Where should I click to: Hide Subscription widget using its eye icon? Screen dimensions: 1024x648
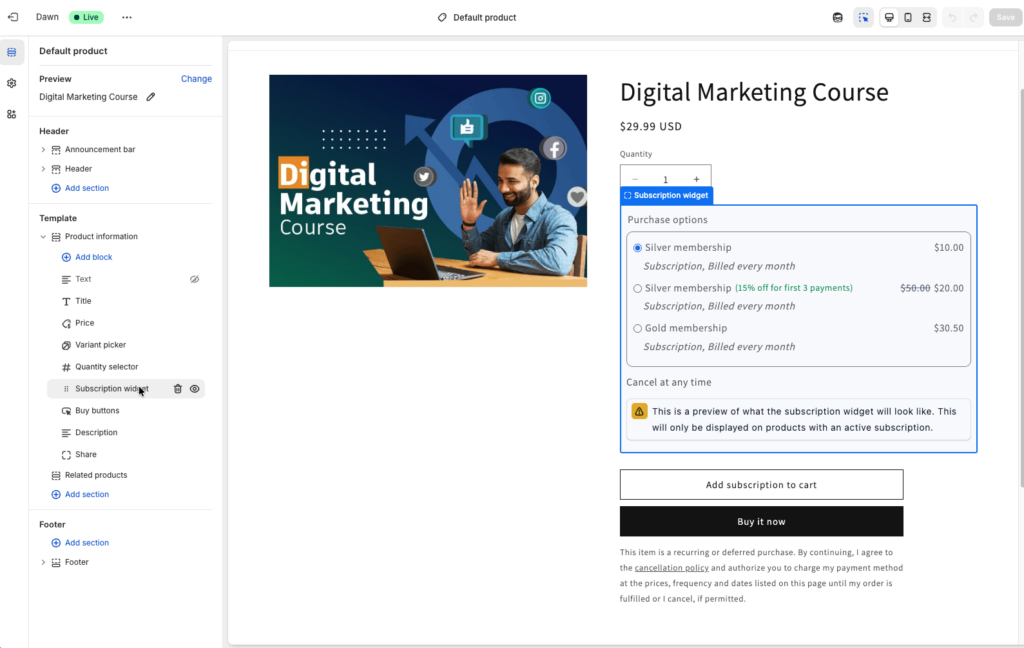(195, 389)
